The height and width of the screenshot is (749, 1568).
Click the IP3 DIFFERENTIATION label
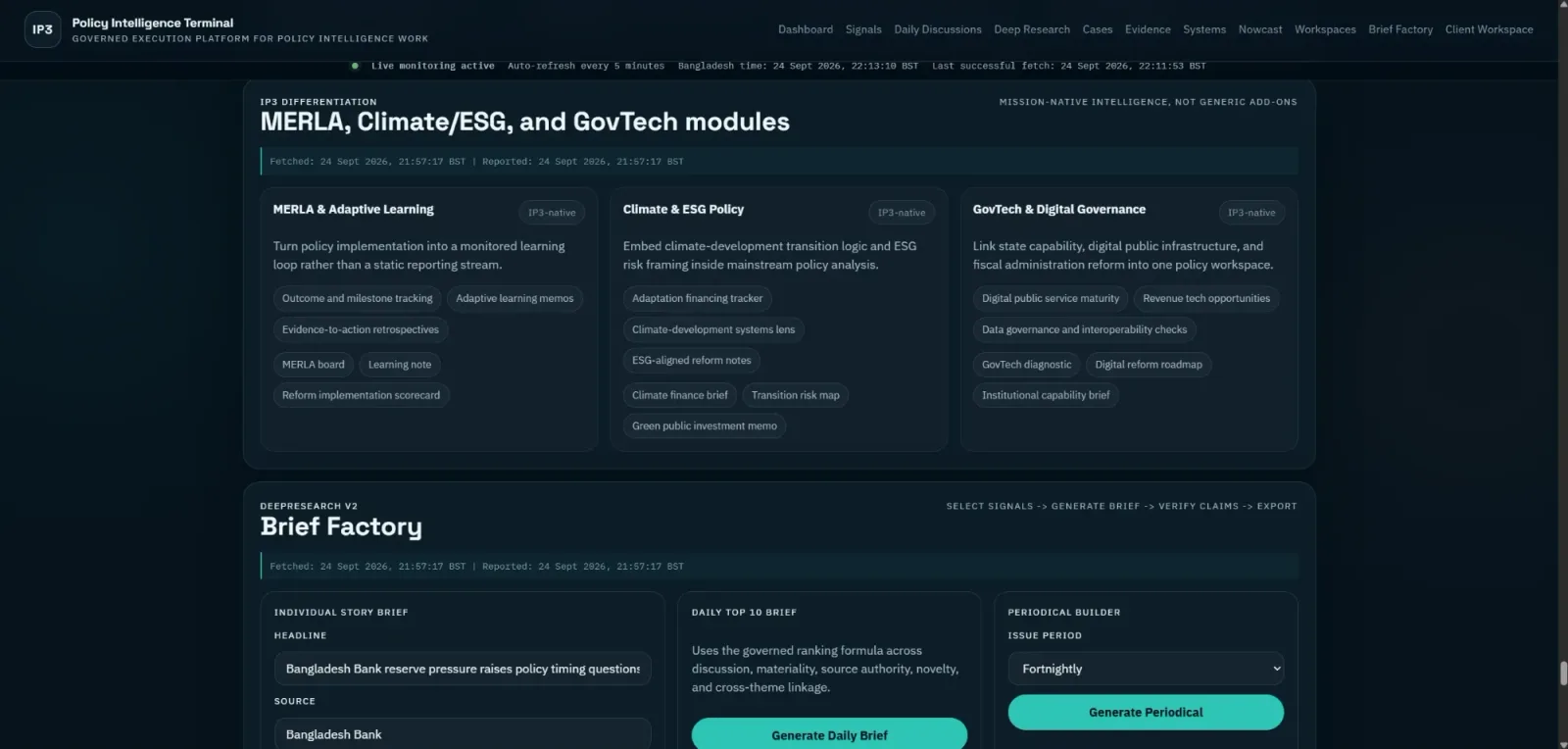(x=318, y=102)
